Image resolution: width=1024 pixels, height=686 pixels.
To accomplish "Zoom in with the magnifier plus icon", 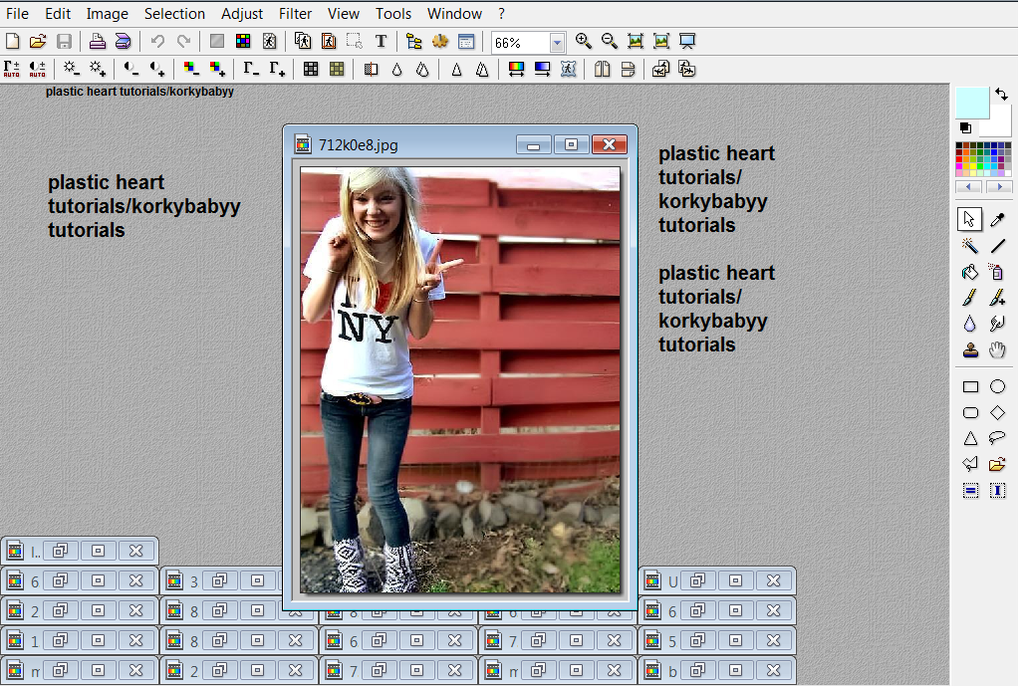I will [x=583, y=41].
